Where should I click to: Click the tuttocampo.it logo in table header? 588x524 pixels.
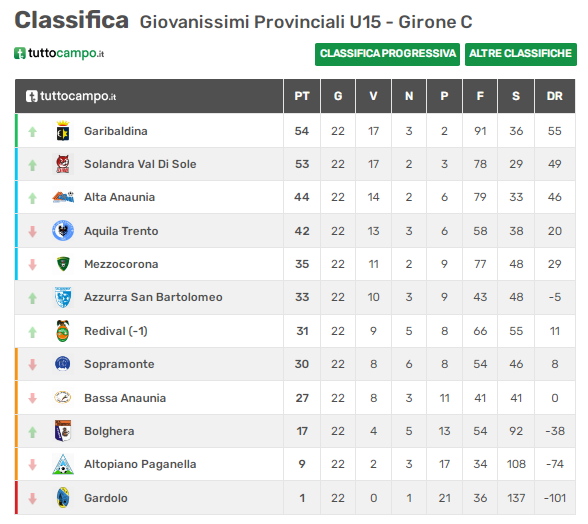(71, 96)
